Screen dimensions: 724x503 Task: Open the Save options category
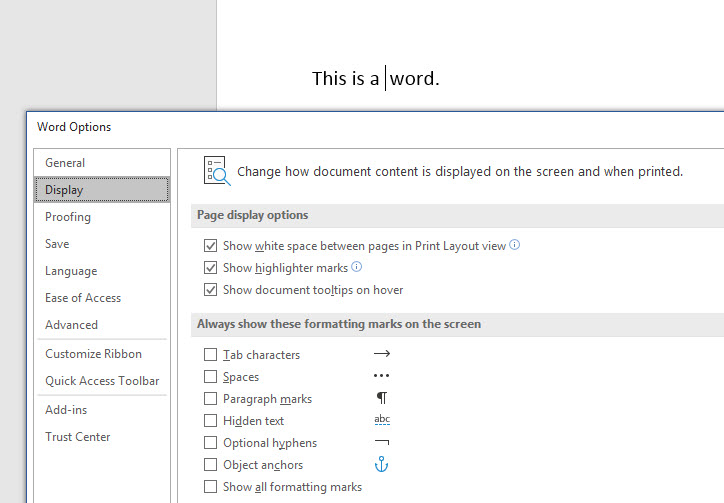point(102,244)
